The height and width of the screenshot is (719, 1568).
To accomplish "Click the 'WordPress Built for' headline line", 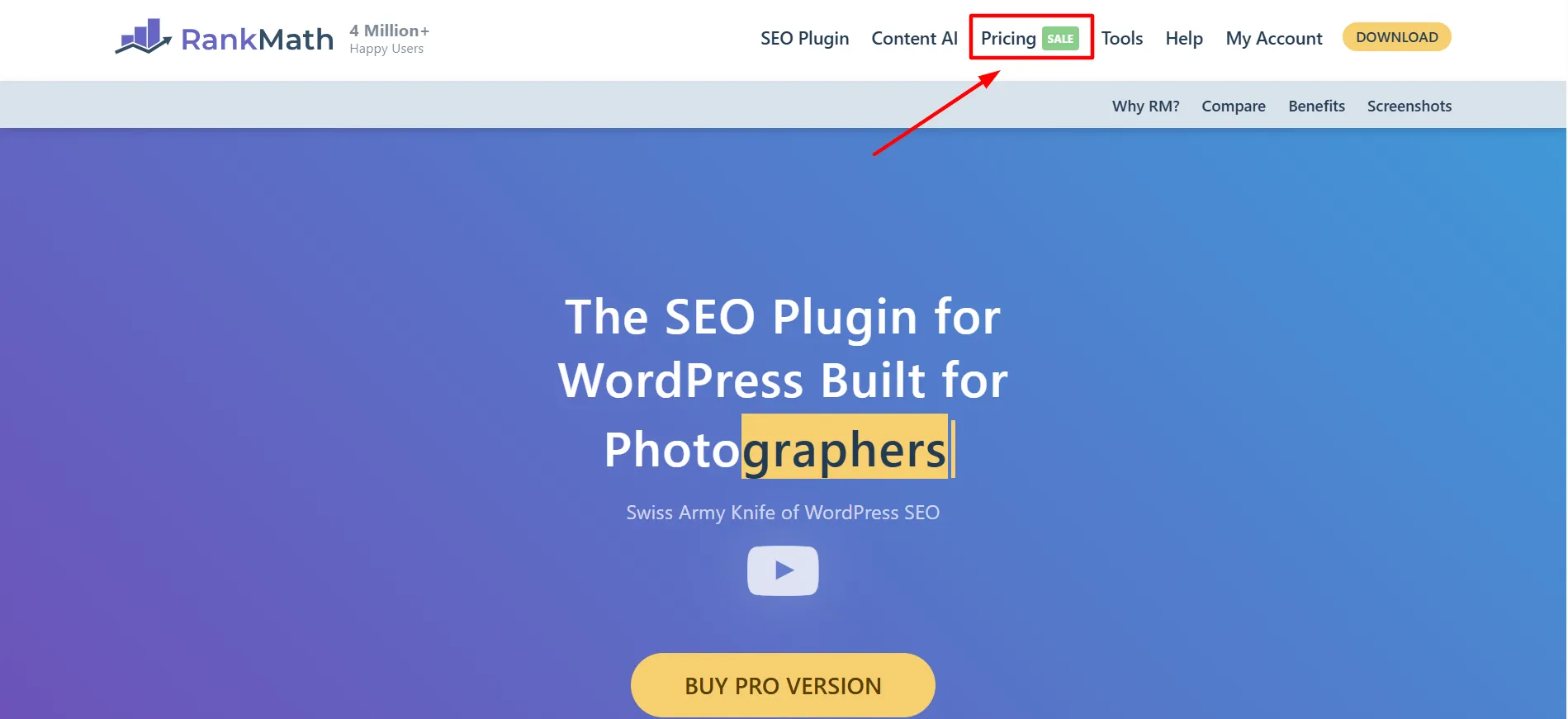I will (x=783, y=381).
